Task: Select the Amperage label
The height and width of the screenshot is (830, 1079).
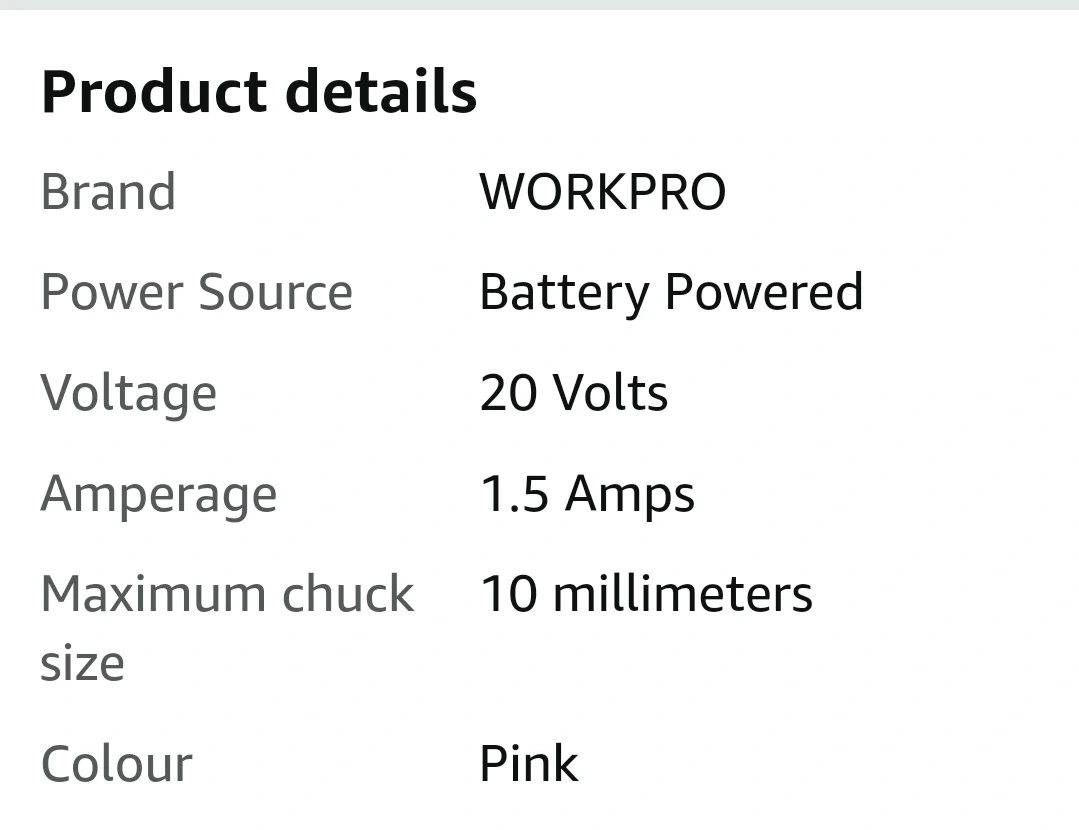Action: [159, 496]
